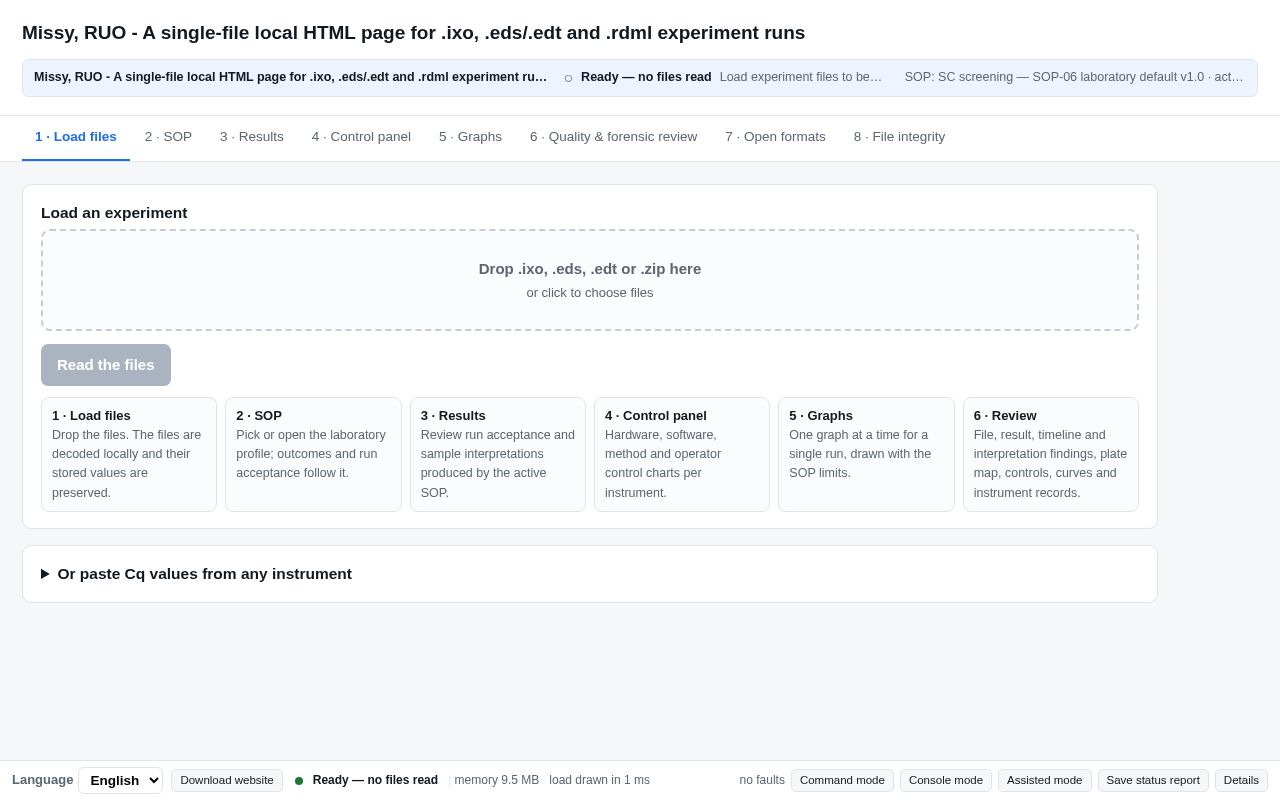The width and height of the screenshot is (1280, 800).
Task: Click the Read the files button
Action: 106,365
